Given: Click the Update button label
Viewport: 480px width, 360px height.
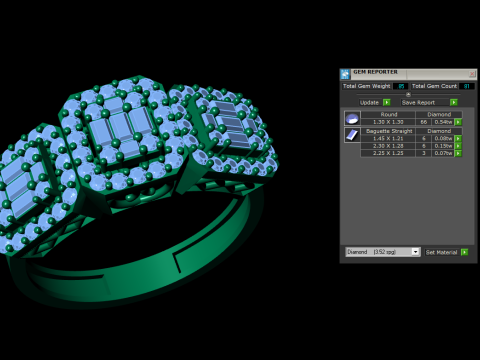Looking at the screenshot, I should [x=369, y=103].
